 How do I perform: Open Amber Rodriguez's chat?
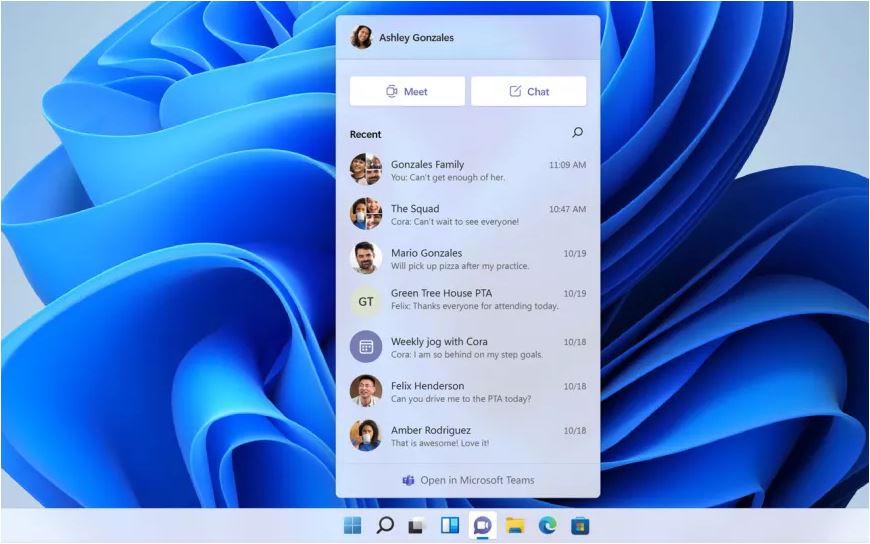468,435
